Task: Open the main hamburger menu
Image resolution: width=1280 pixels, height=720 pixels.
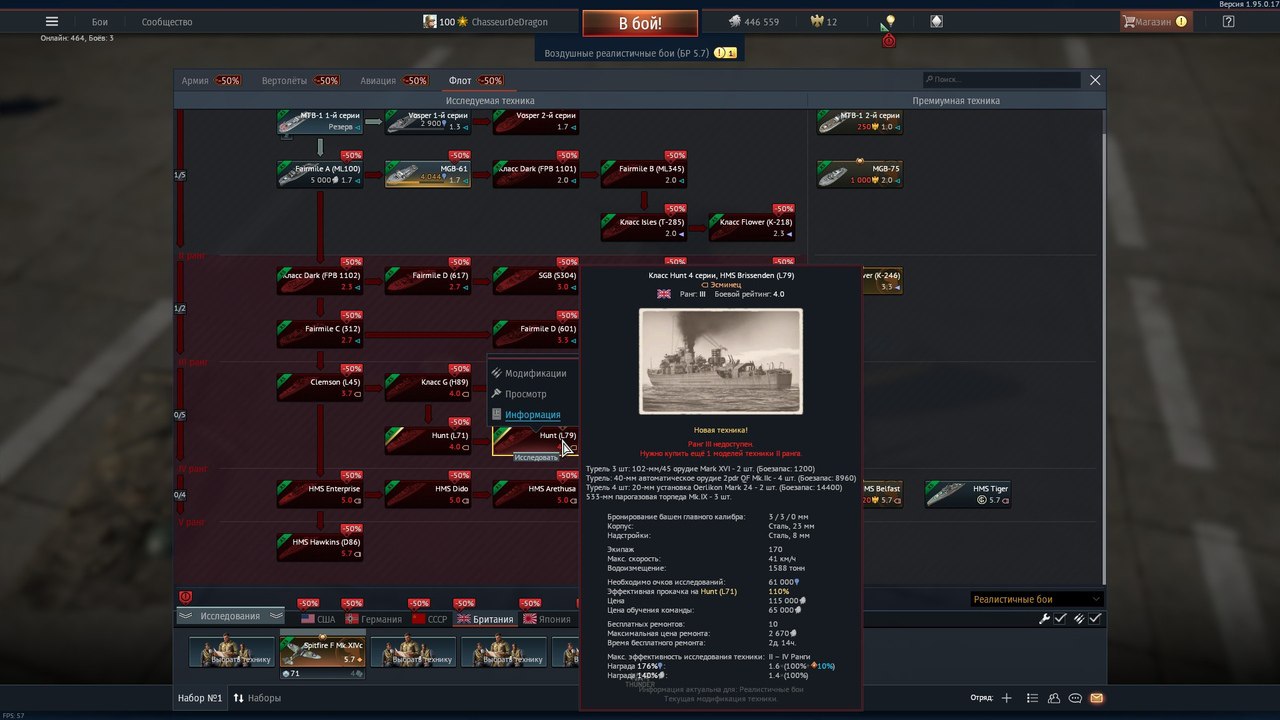Action: tap(52, 21)
